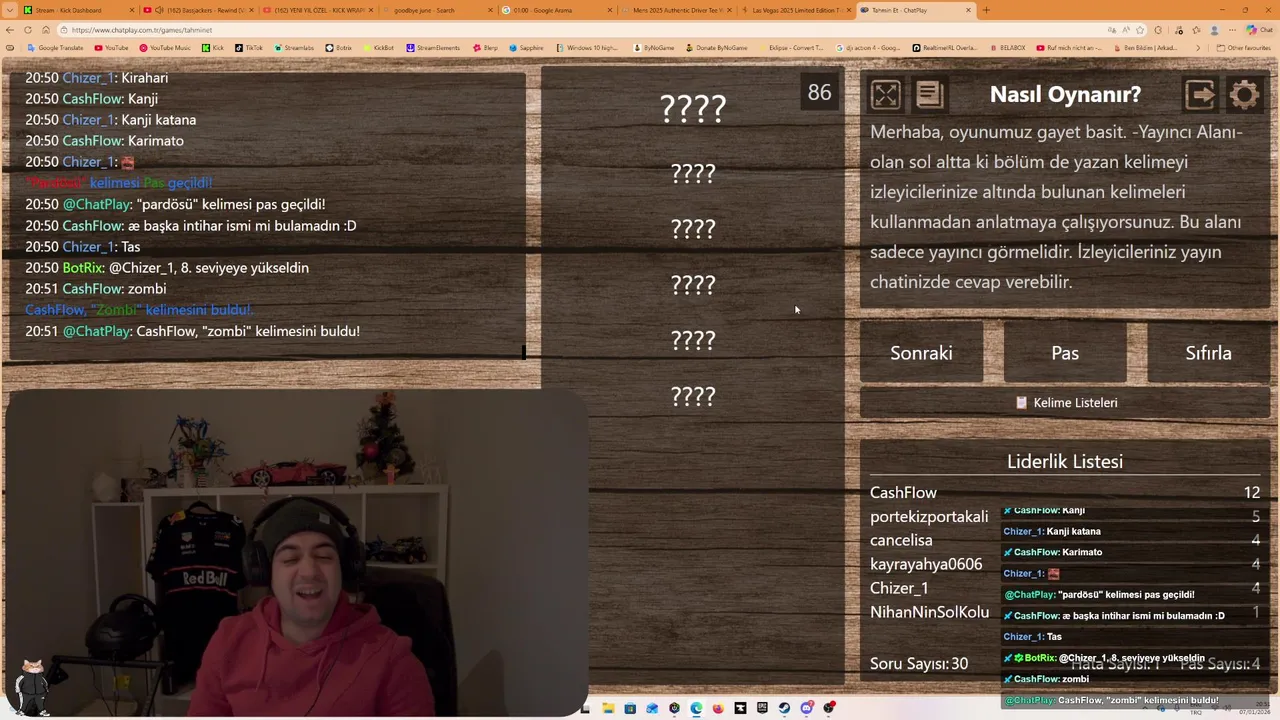Image resolution: width=1280 pixels, height=720 pixels.
Task: Open Kelime Listeleri word lists
Action: pyautogui.click(x=1065, y=402)
